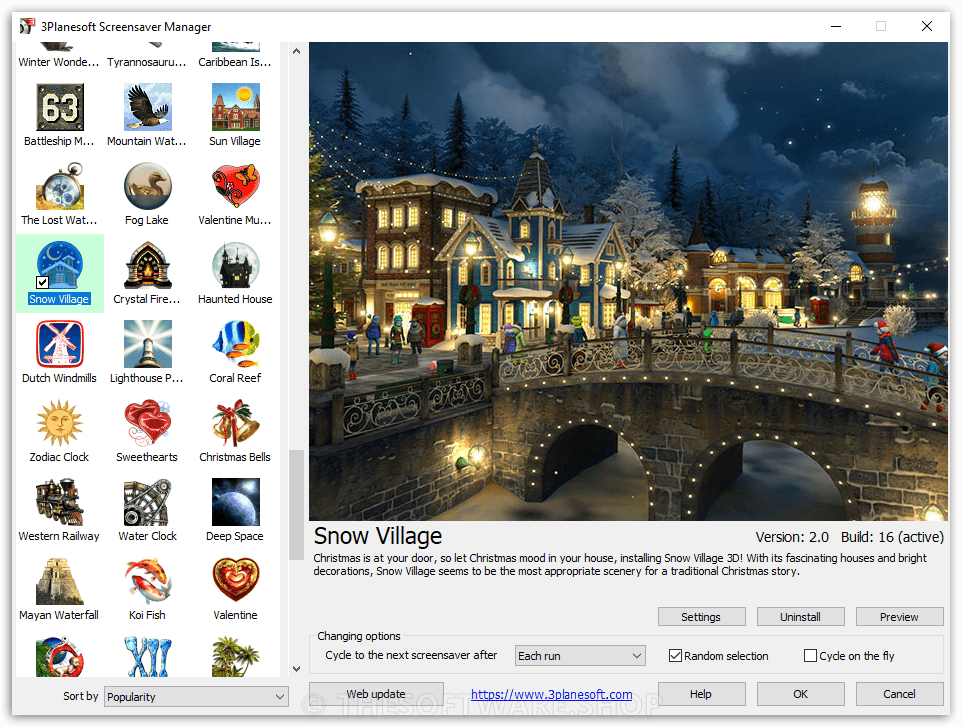This screenshot has width=962, height=727.
Task: Pick the Deep Space planet icon
Action: 236,502
